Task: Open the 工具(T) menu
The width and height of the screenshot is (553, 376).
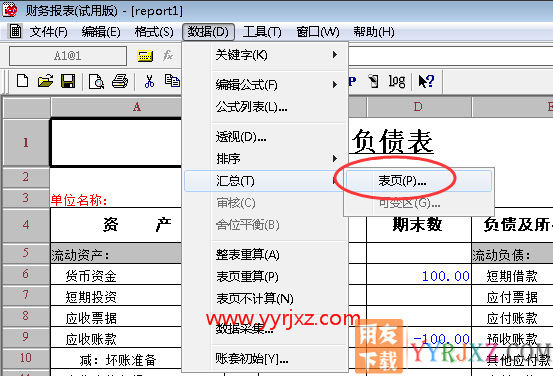Action: click(262, 32)
